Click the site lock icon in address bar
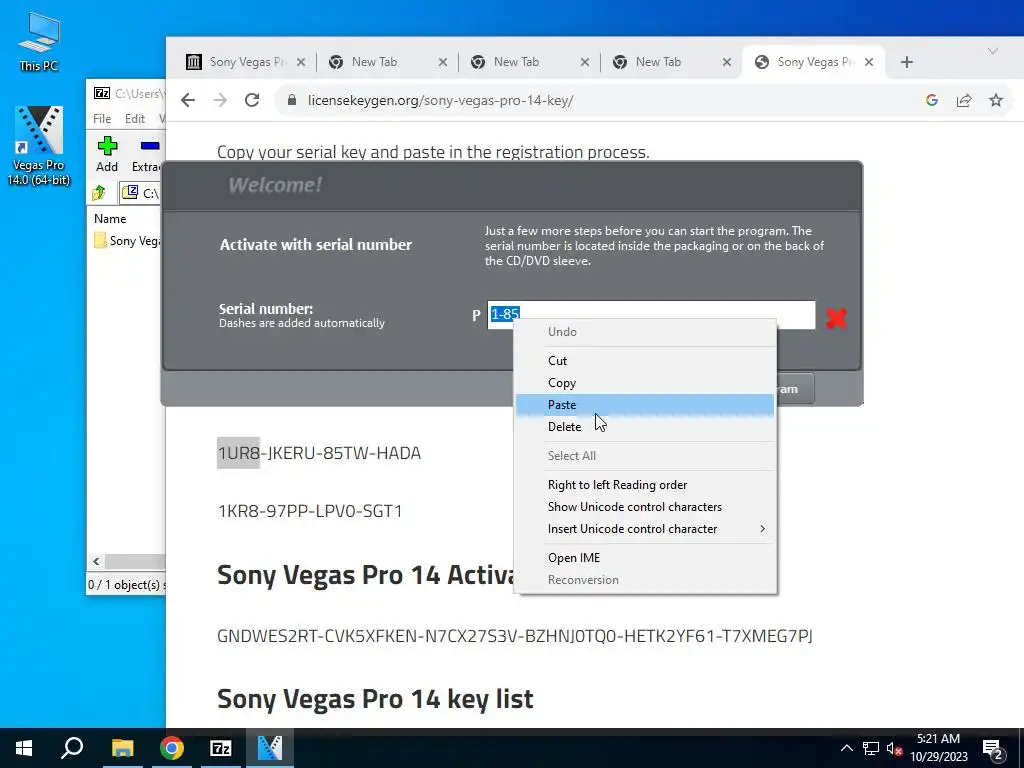Image resolution: width=1024 pixels, height=768 pixels. point(292,100)
